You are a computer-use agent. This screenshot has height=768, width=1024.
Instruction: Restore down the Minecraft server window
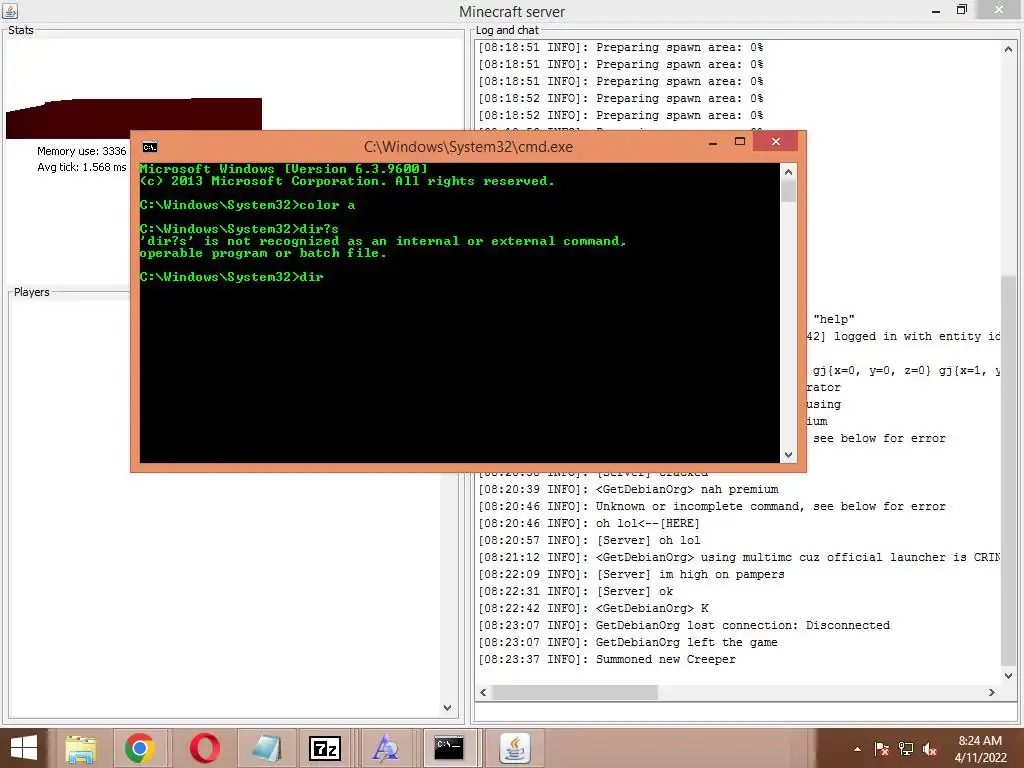pyautogui.click(x=961, y=10)
